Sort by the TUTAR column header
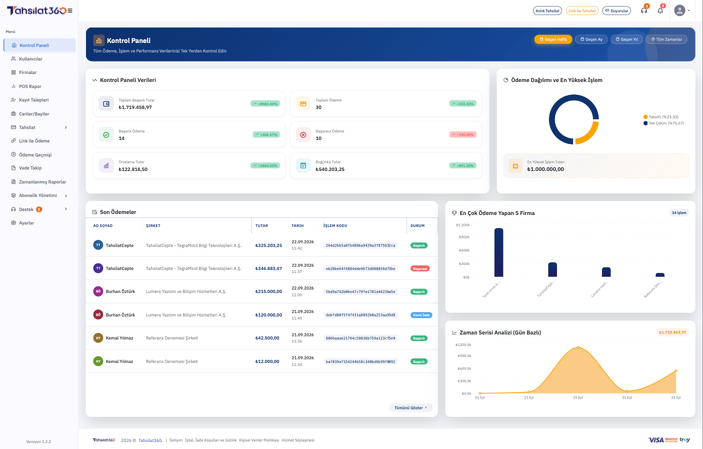The height and width of the screenshot is (449, 703). click(261, 226)
